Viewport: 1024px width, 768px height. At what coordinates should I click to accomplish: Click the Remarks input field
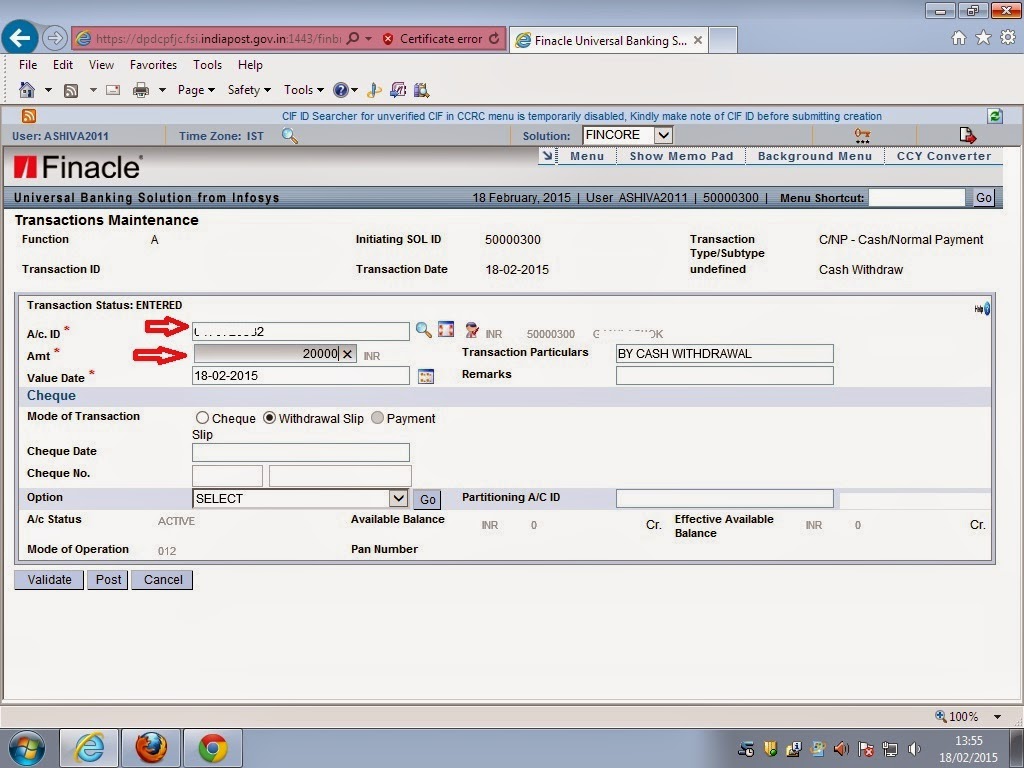click(x=725, y=376)
